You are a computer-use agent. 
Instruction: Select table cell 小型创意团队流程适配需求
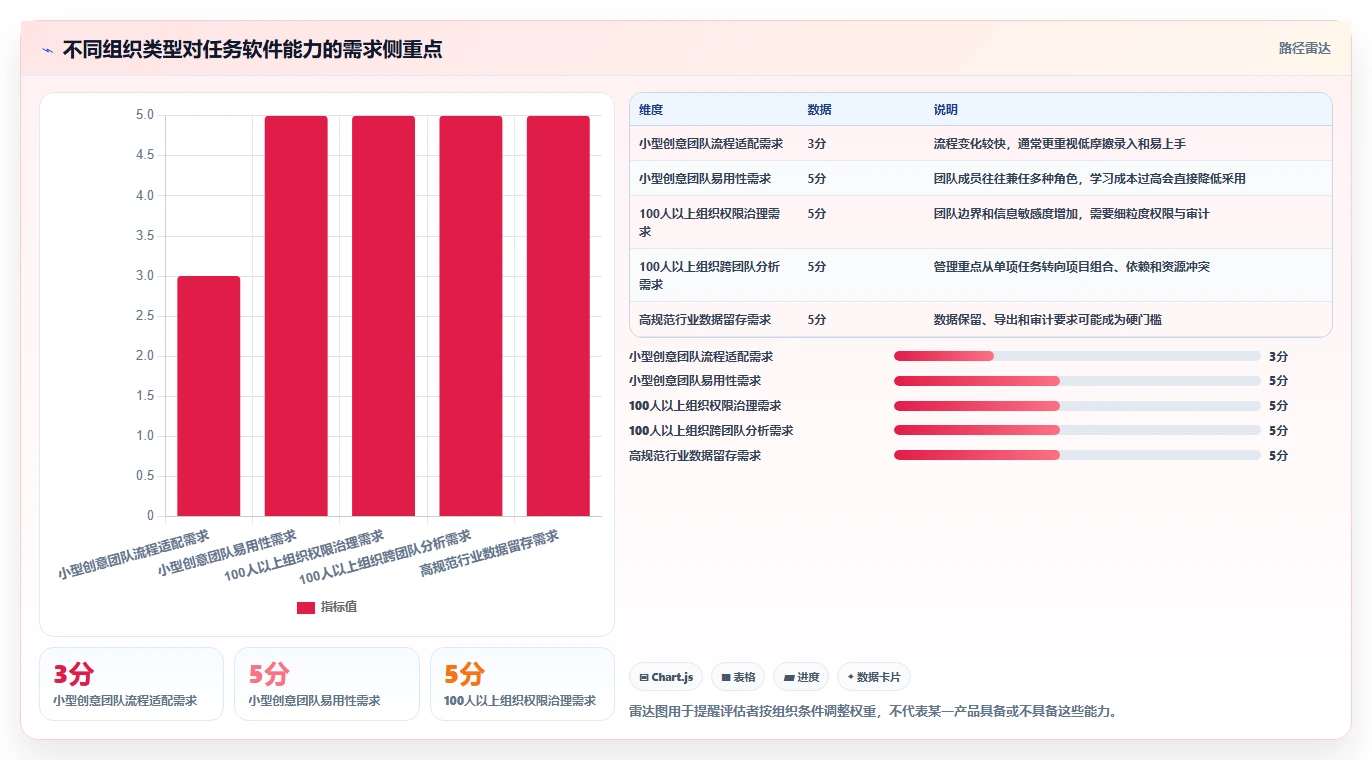coord(711,144)
